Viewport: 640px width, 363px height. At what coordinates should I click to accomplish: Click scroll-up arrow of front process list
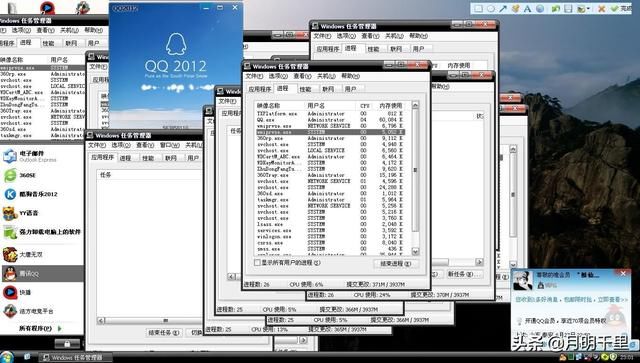click(x=415, y=105)
